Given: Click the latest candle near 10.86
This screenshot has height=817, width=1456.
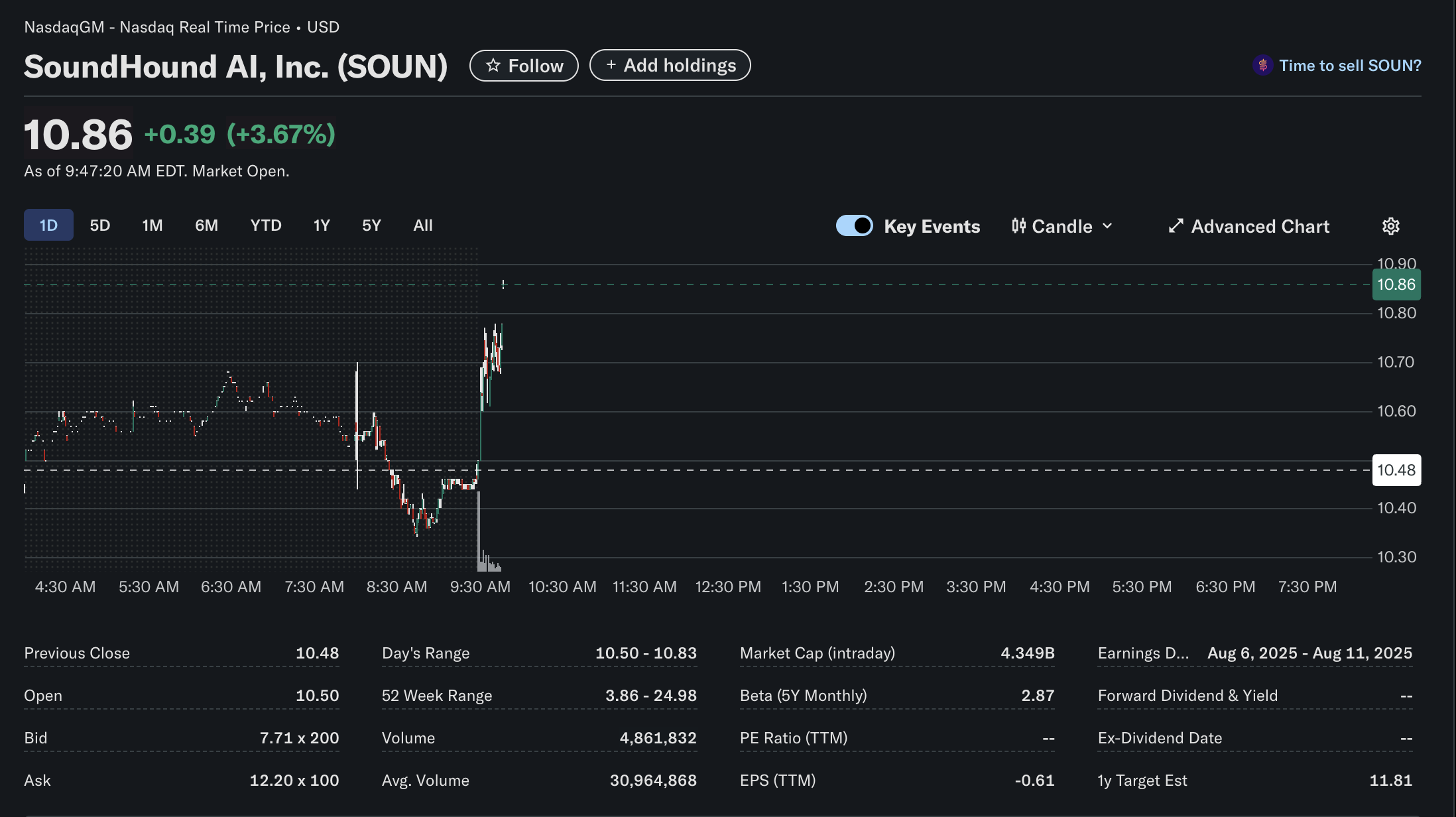Looking at the screenshot, I should (503, 284).
